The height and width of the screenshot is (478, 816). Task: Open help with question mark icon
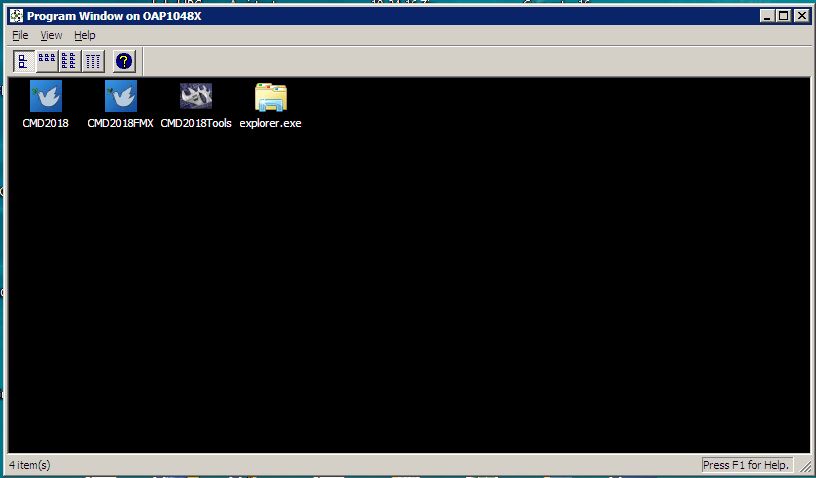pyautogui.click(x=124, y=61)
